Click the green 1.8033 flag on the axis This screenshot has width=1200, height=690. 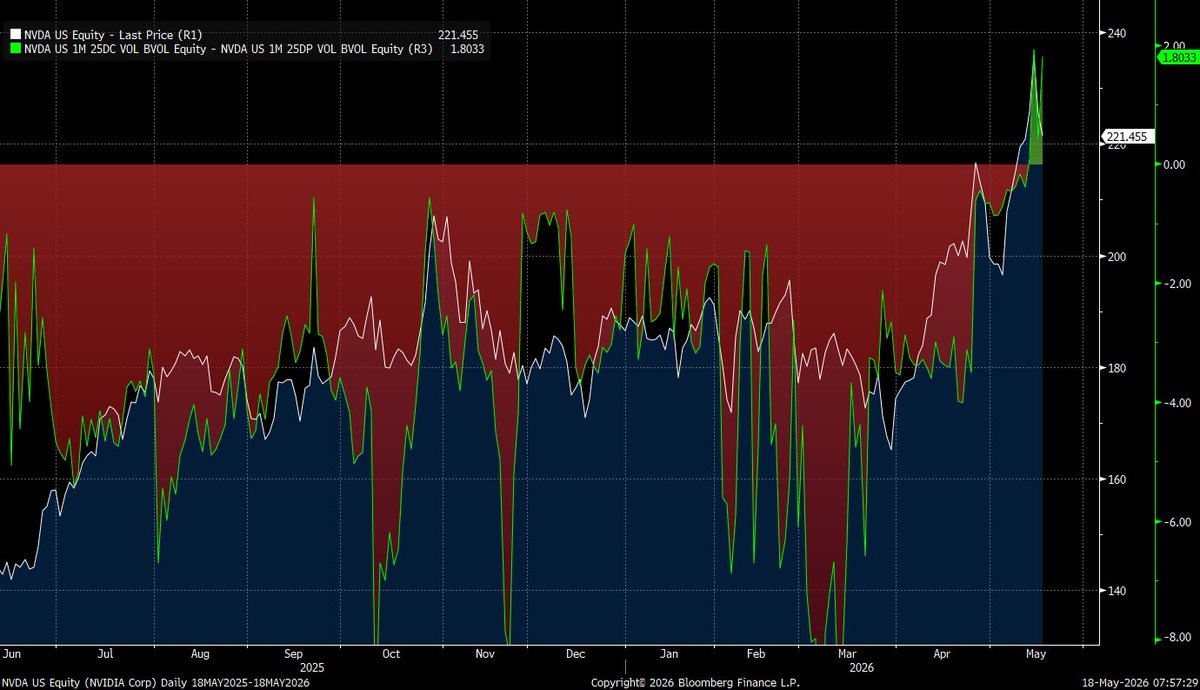point(1178,58)
